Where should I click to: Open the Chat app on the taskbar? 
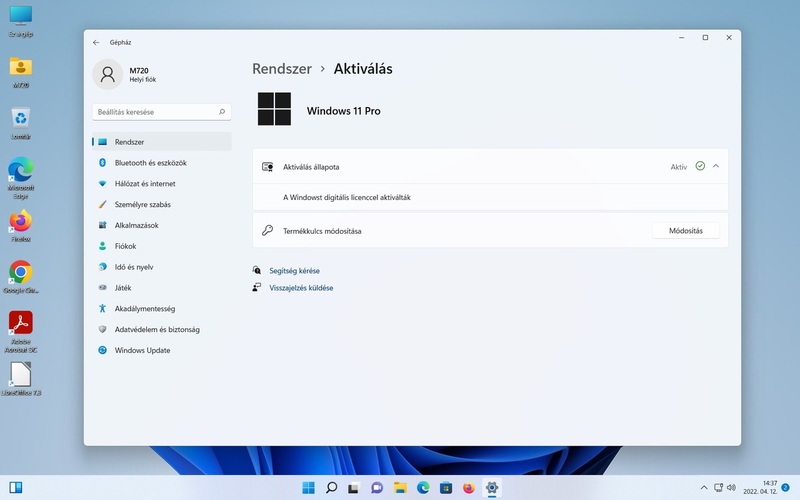click(377, 488)
